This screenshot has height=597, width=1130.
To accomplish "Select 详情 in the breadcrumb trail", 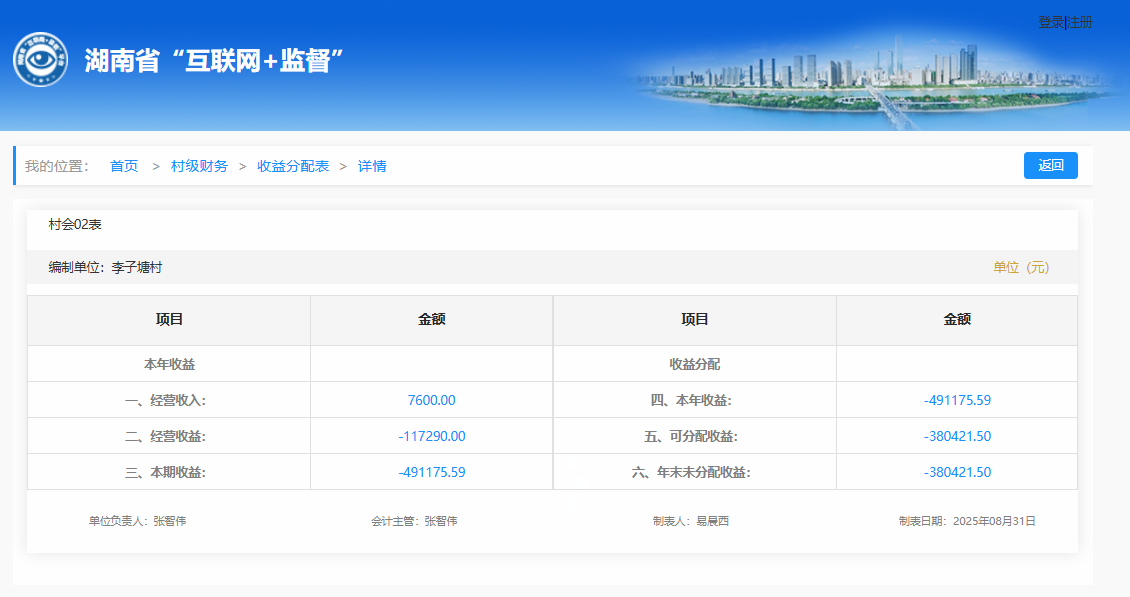I will pos(372,166).
